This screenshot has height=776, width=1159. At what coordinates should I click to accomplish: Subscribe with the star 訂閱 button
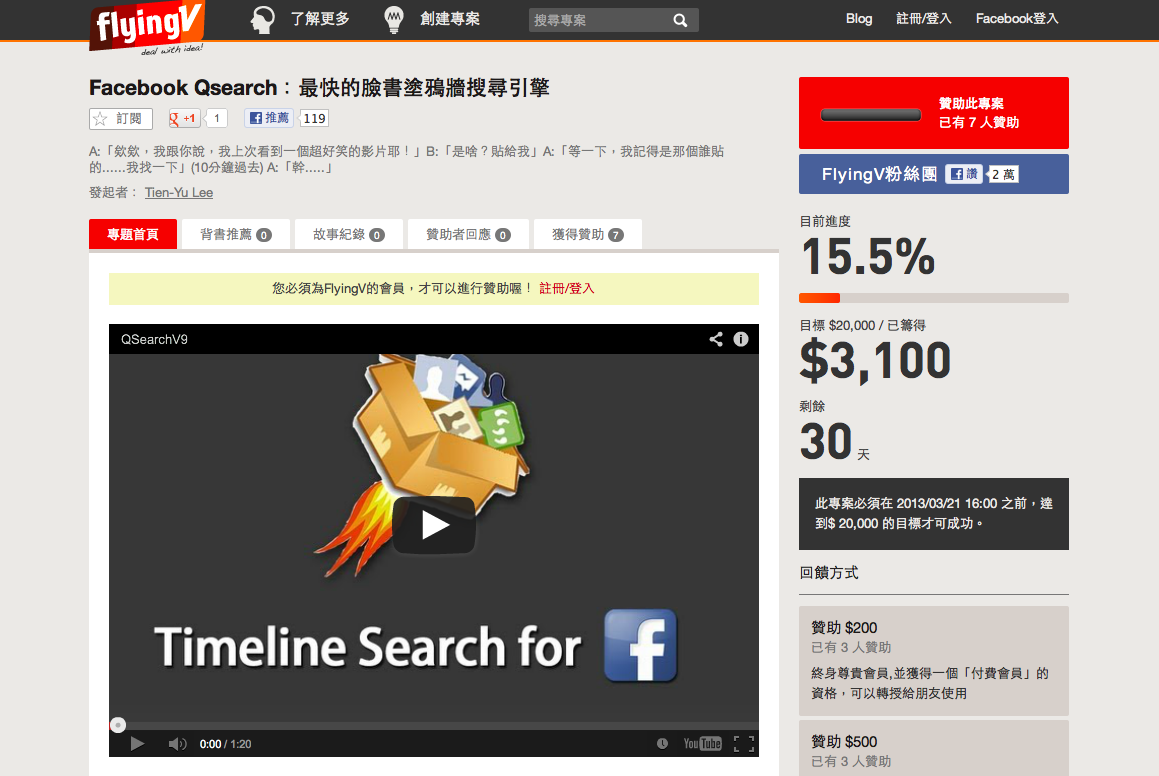point(120,118)
